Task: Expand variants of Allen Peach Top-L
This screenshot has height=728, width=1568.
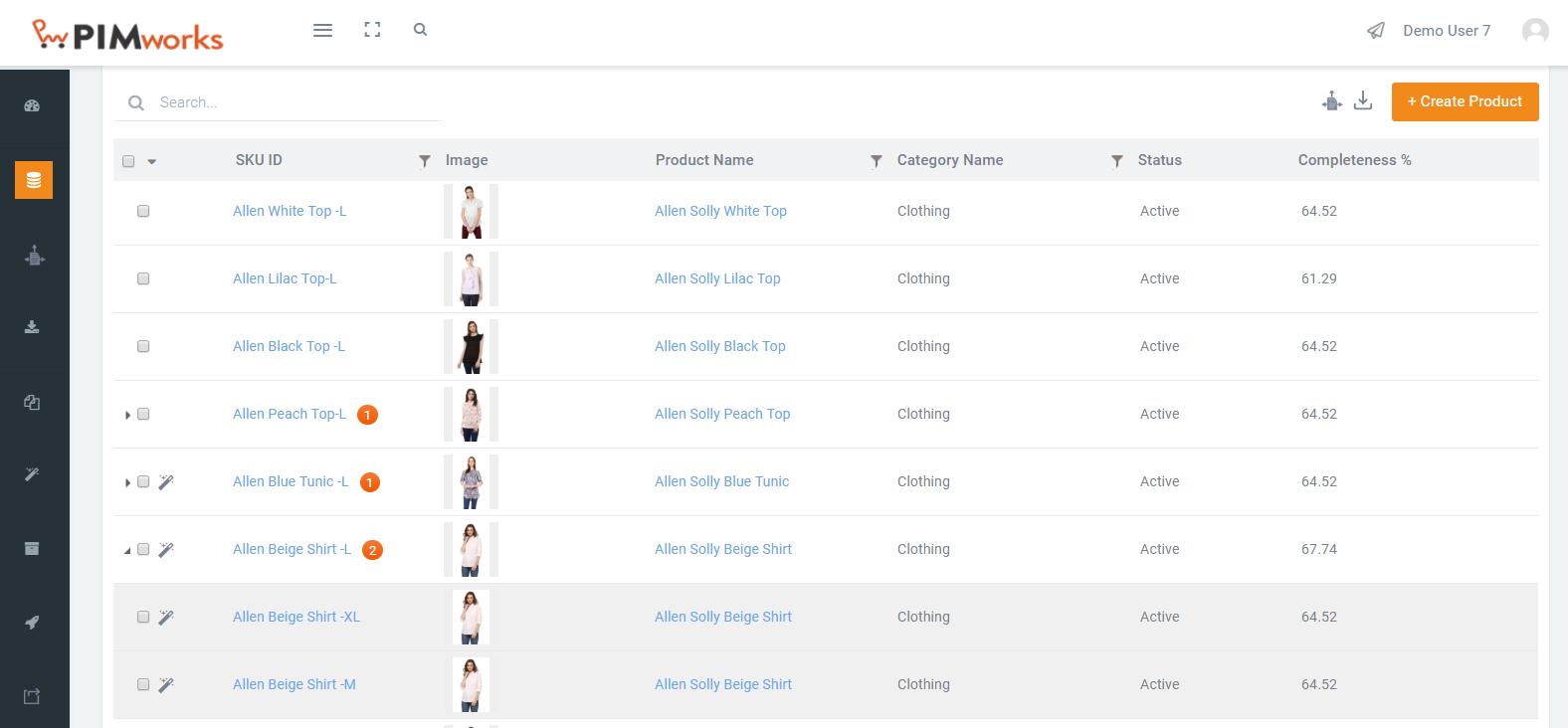Action: pos(127,415)
